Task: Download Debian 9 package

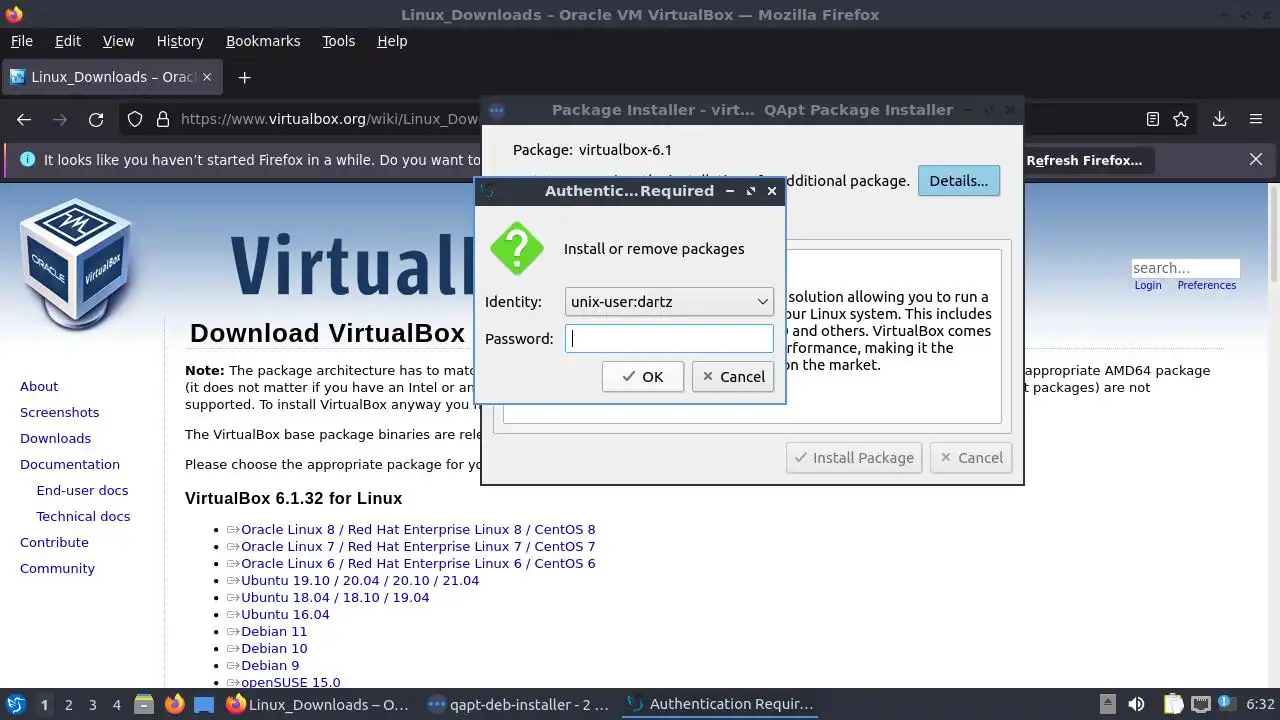Action: click(270, 665)
